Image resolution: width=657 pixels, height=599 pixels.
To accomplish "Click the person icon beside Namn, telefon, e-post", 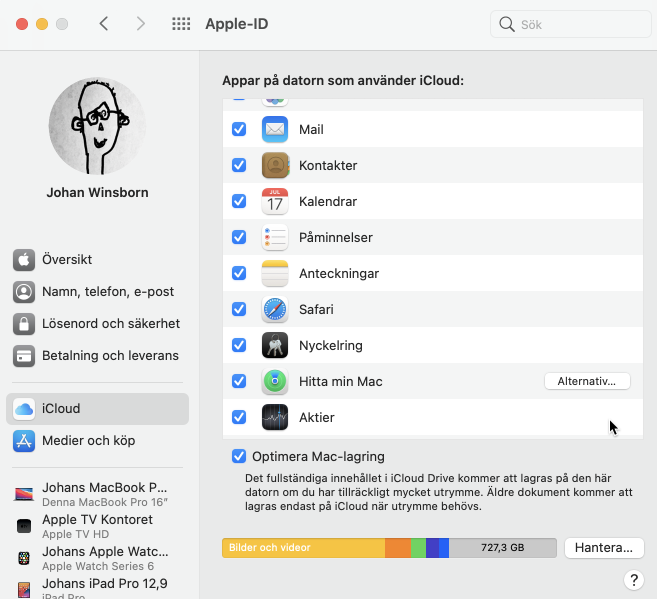I will 24,292.
